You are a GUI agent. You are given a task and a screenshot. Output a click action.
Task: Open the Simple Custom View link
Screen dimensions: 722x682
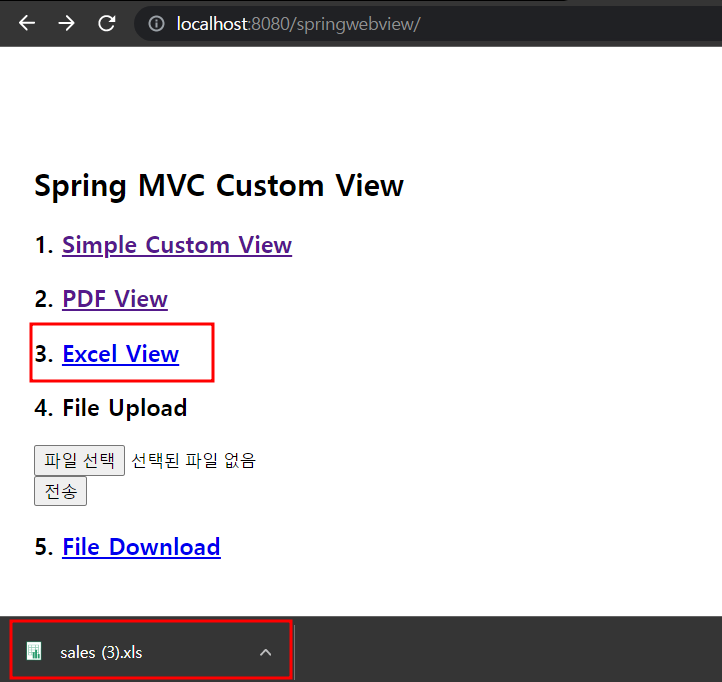point(177,245)
